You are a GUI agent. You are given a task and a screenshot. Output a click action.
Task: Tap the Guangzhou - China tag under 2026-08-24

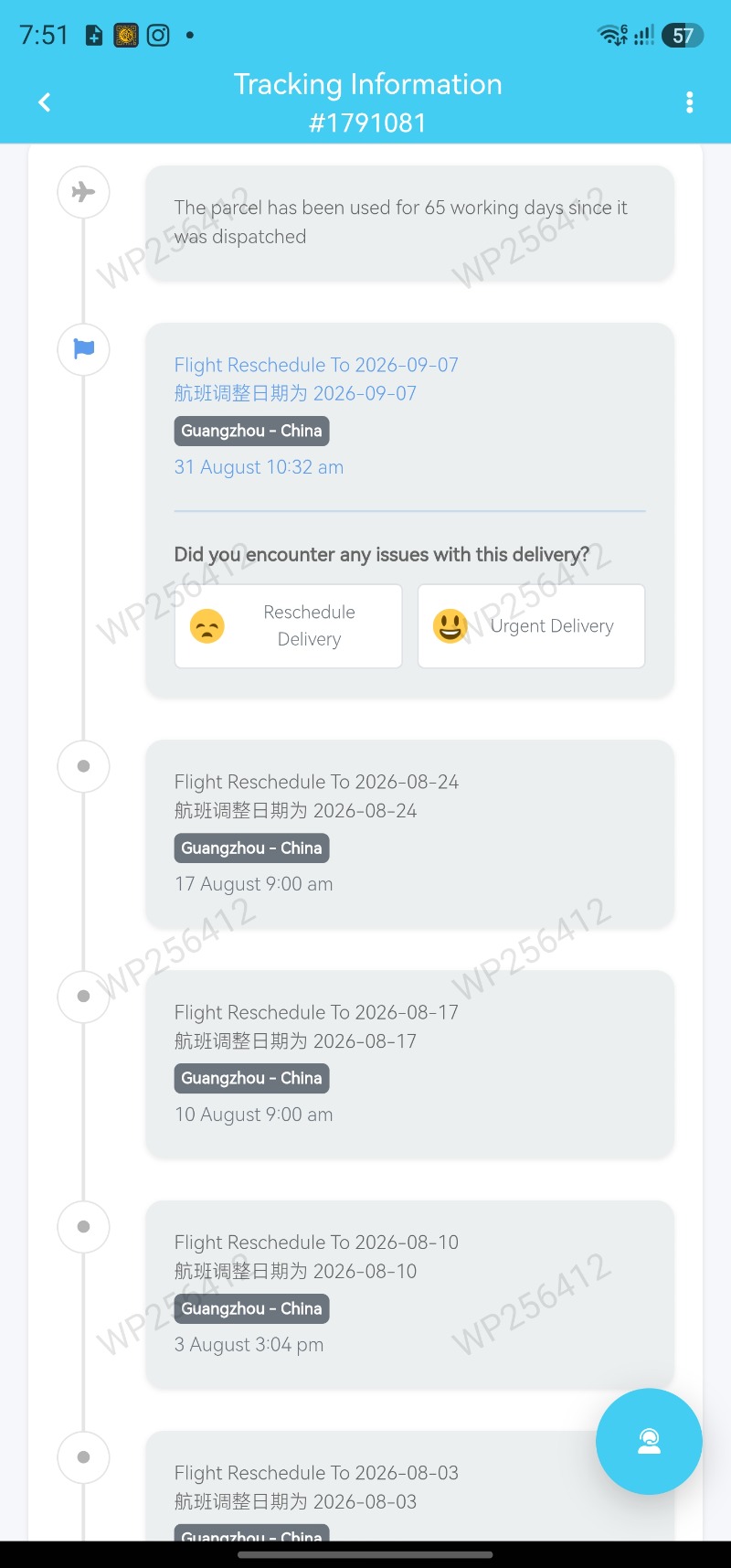click(251, 848)
